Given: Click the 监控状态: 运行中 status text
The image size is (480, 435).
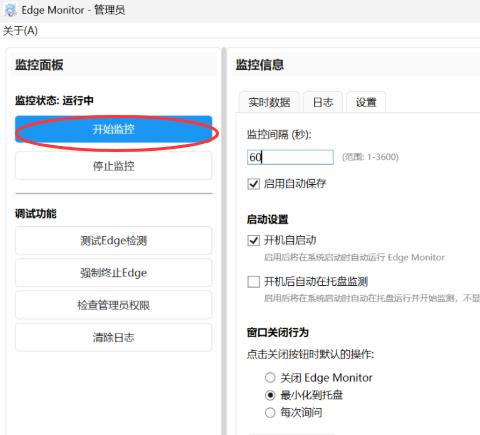Looking at the screenshot, I should pos(54,100).
